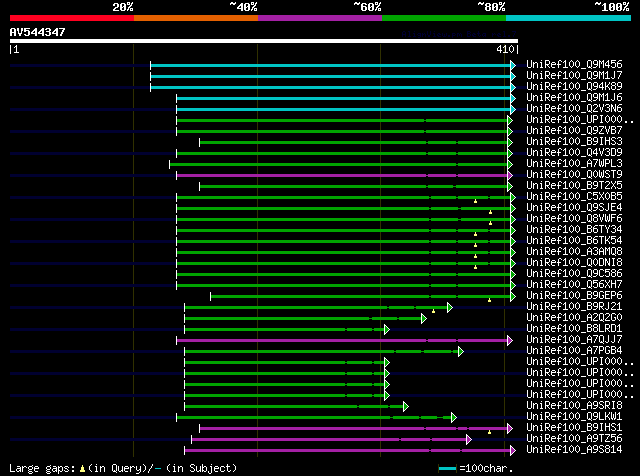Click the cyan alignment bar for Q9M1J6

point(343,98)
